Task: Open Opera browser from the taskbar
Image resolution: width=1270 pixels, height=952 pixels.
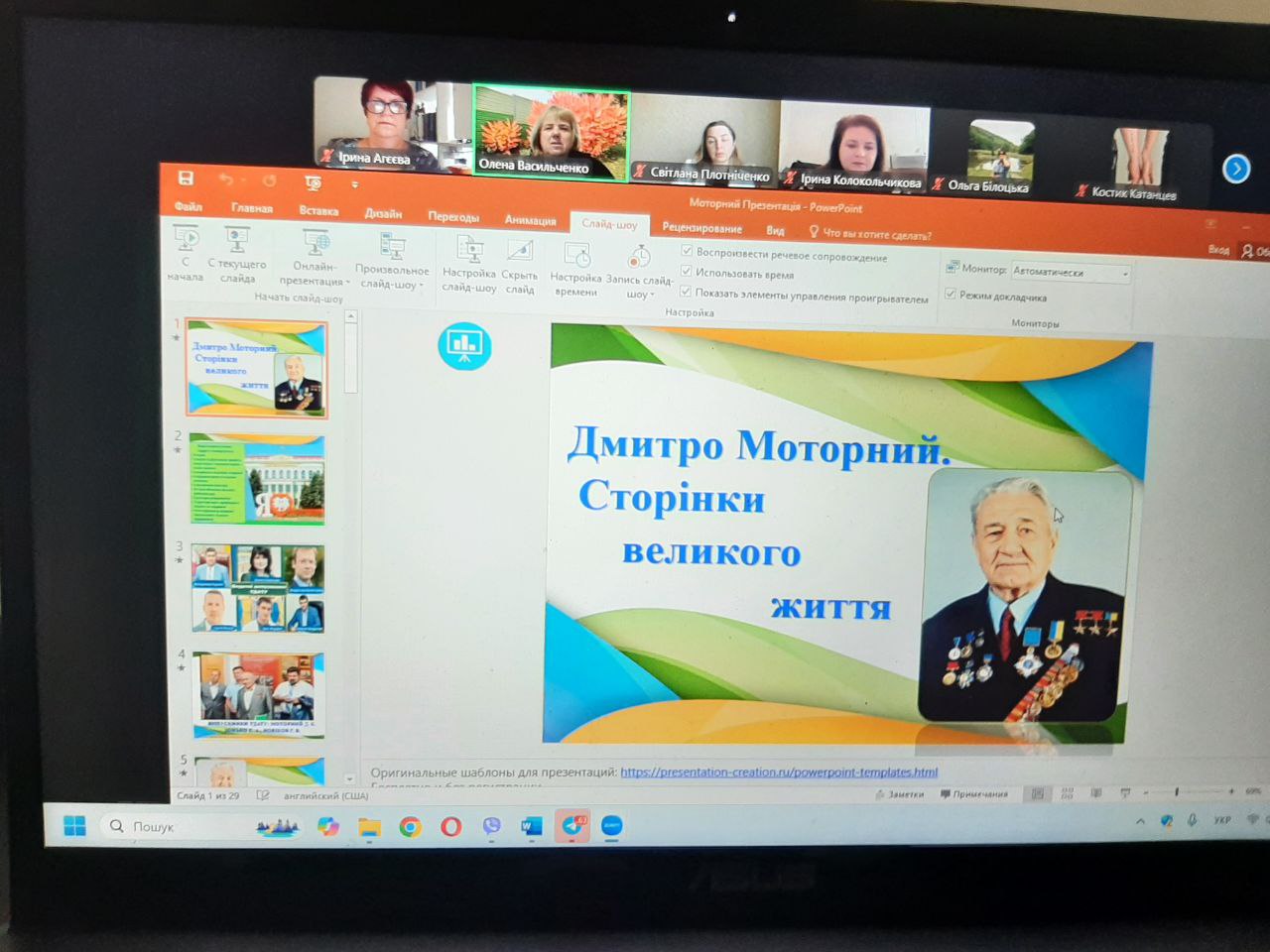Action: point(450,827)
